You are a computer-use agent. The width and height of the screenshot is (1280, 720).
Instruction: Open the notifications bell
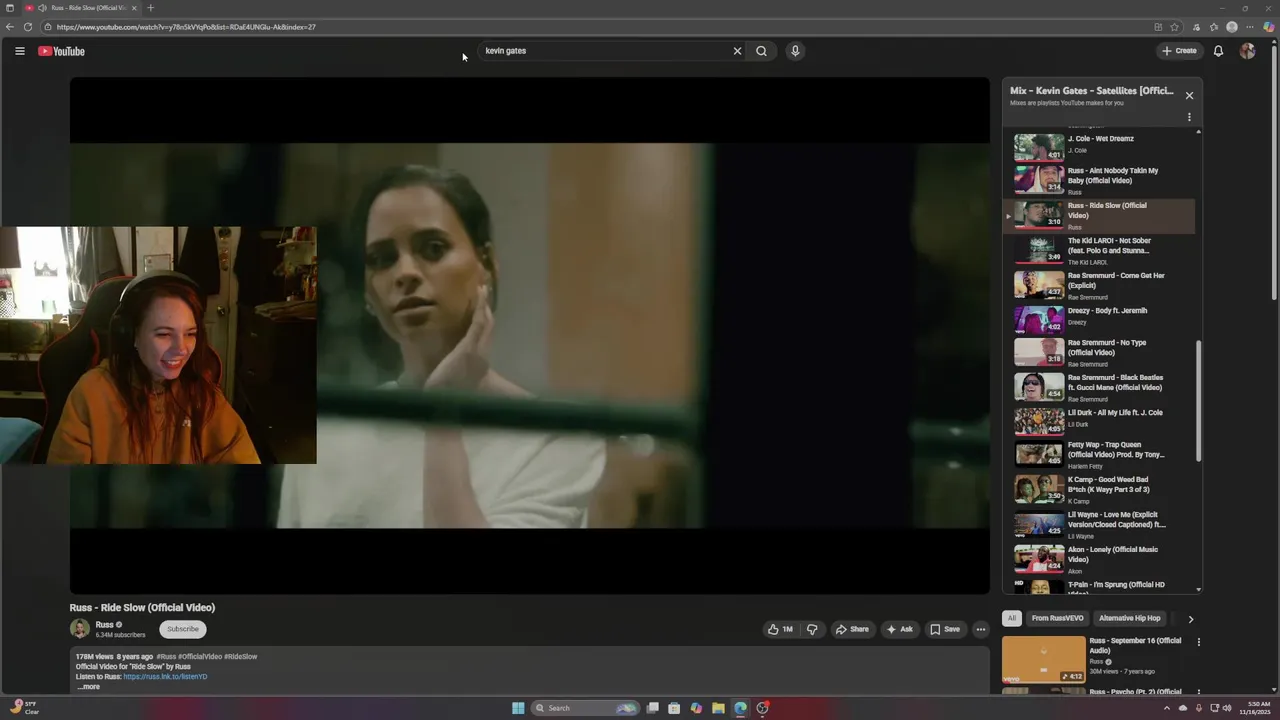(1218, 51)
